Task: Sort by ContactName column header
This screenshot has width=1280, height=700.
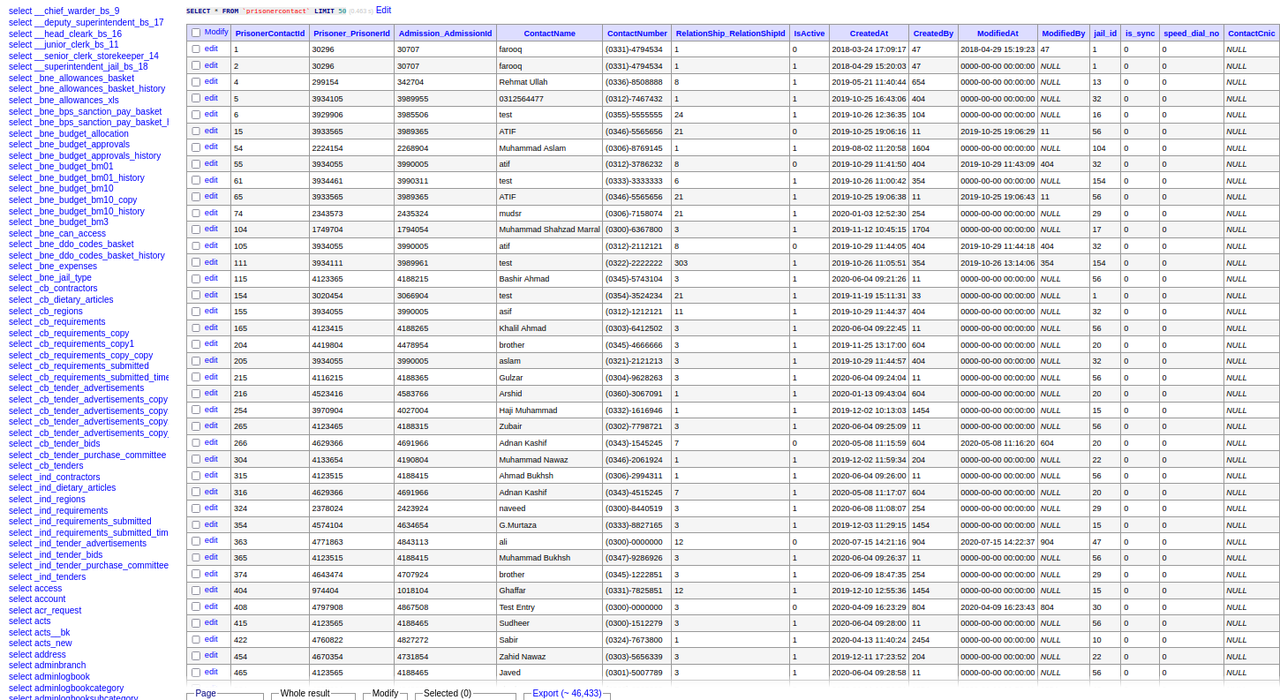Action: (549, 33)
